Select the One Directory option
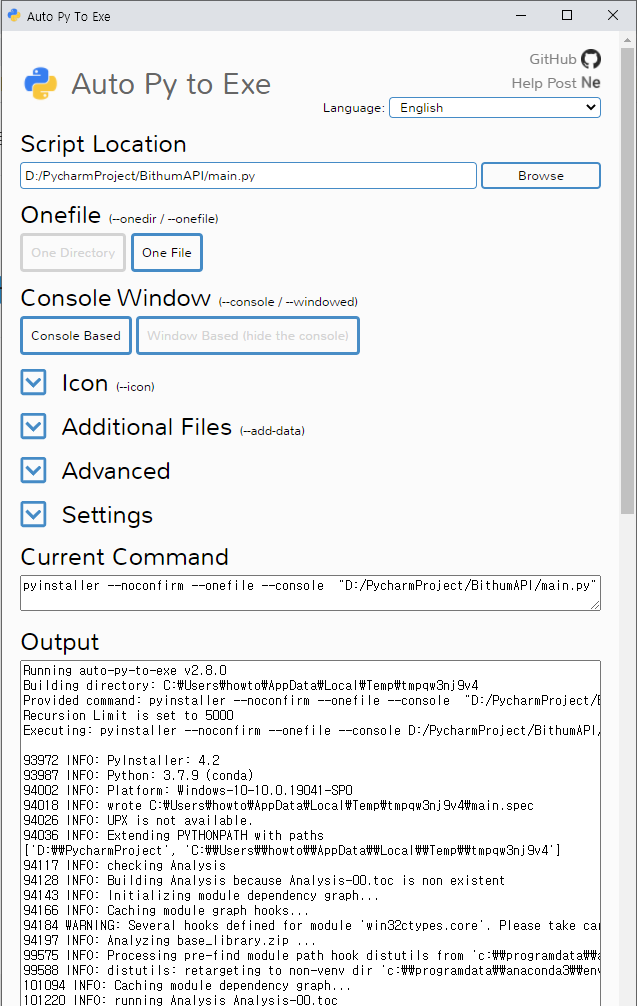 [73, 253]
